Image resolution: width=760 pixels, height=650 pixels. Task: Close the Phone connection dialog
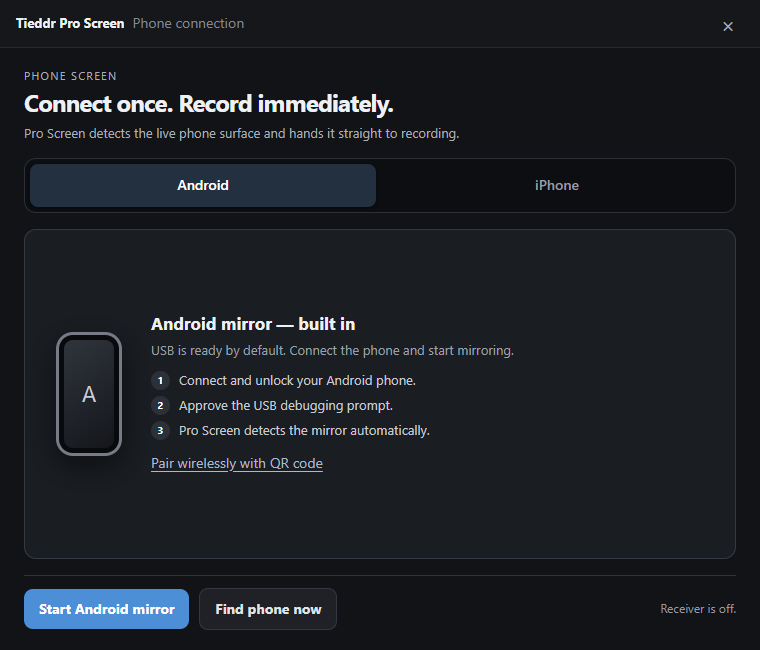tap(728, 27)
